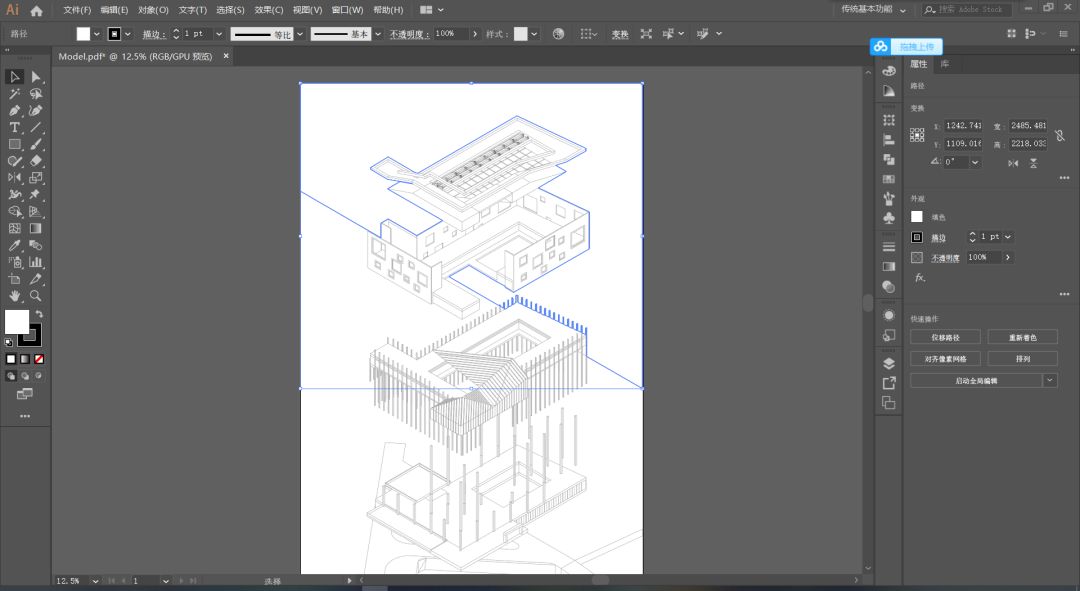1080x591 pixels.
Task: Toggle constrain width and height proportions link
Action: [x=1060, y=135]
